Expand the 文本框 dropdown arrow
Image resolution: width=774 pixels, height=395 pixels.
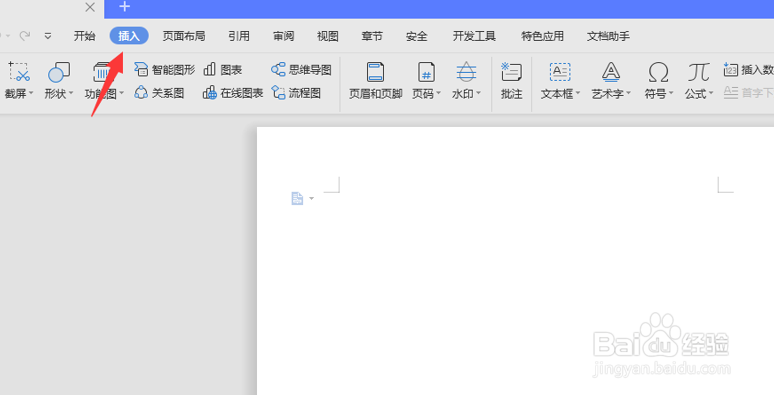coord(578,93)
